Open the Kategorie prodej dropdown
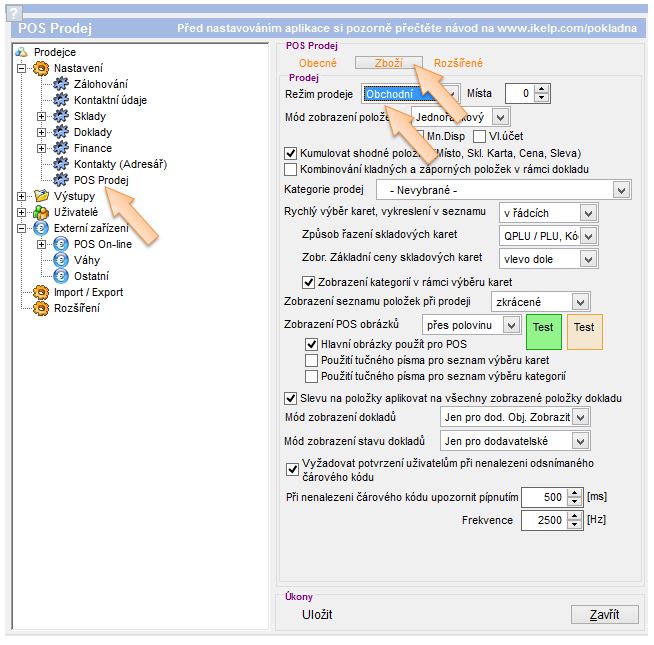654x645 pixels. pyautogui.click(x=621, y=190)
